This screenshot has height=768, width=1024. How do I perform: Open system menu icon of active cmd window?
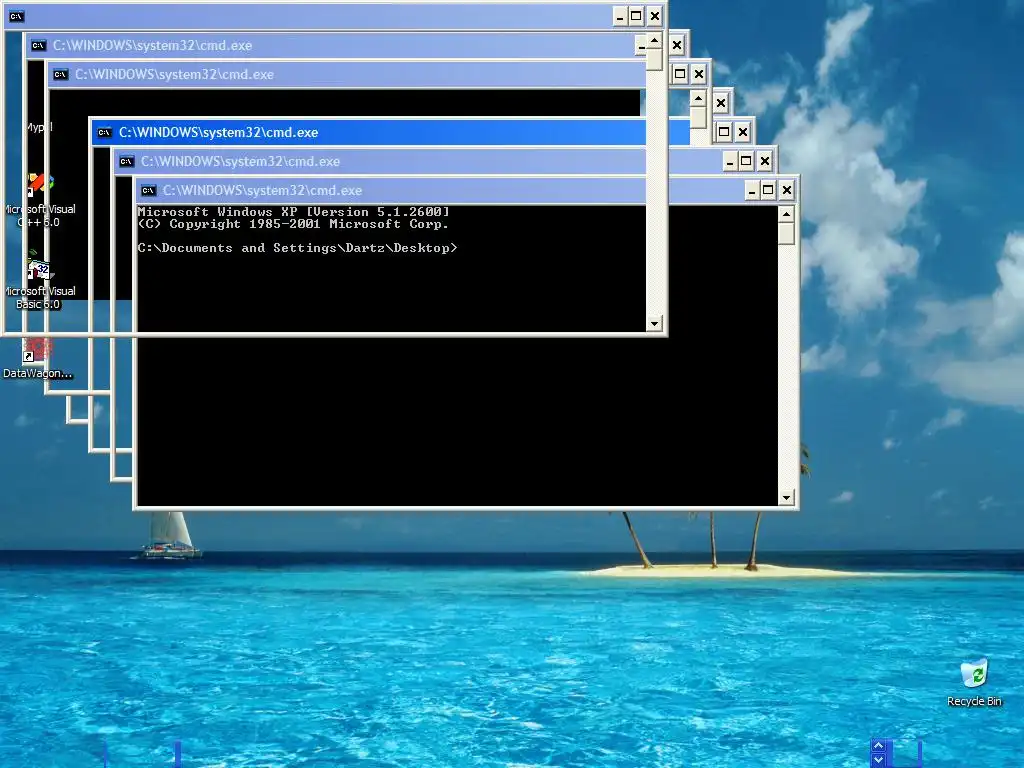(104, 133)
